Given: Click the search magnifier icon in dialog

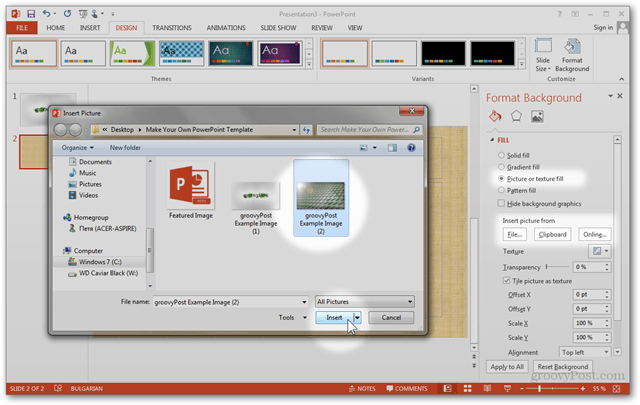Looking at the screenshot, I should point(416,130).
